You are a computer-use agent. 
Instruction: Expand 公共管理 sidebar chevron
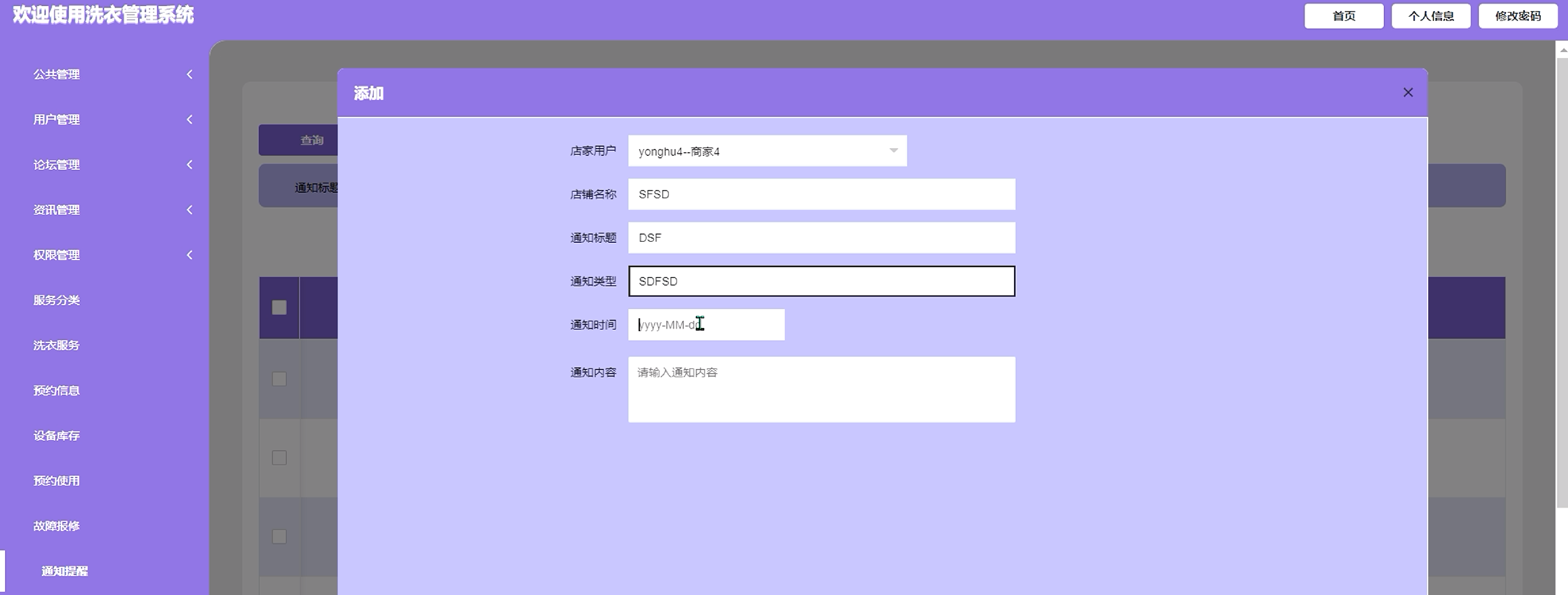189,74
